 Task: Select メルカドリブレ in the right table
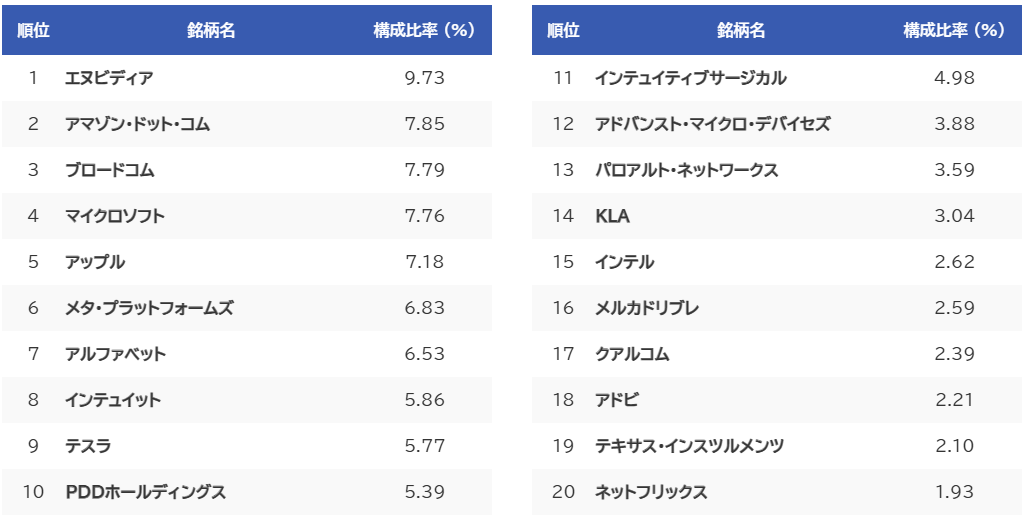[x=646, y=308]
